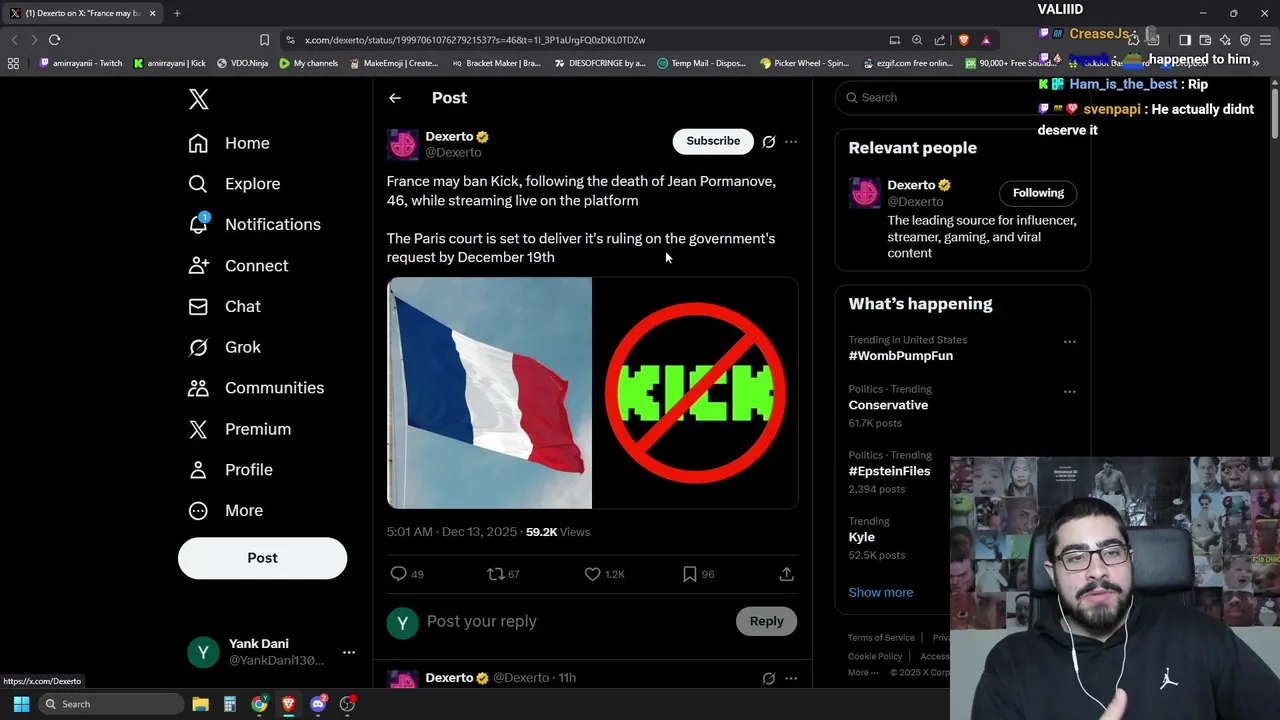1280x720 pixels.
Task: Click Grok explain icon beside Subscribe
Action: [x=768, y=142]
